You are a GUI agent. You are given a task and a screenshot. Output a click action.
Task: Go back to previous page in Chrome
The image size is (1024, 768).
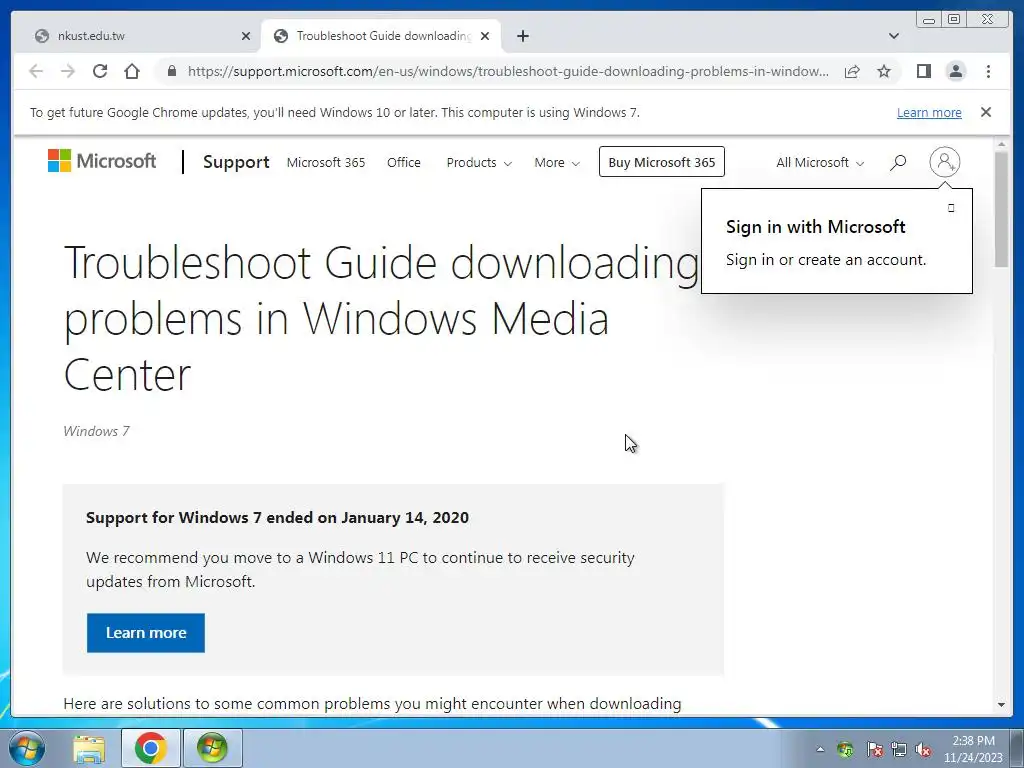[x=36, y=71]
